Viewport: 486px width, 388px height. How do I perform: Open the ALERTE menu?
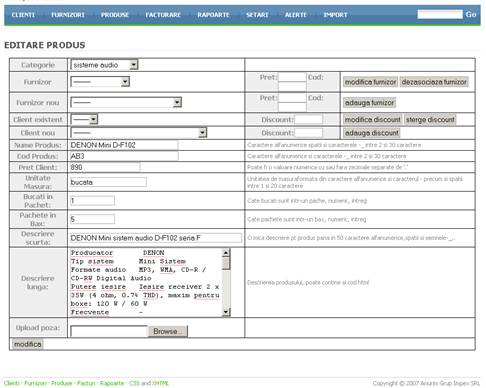(x=295, y=15)
